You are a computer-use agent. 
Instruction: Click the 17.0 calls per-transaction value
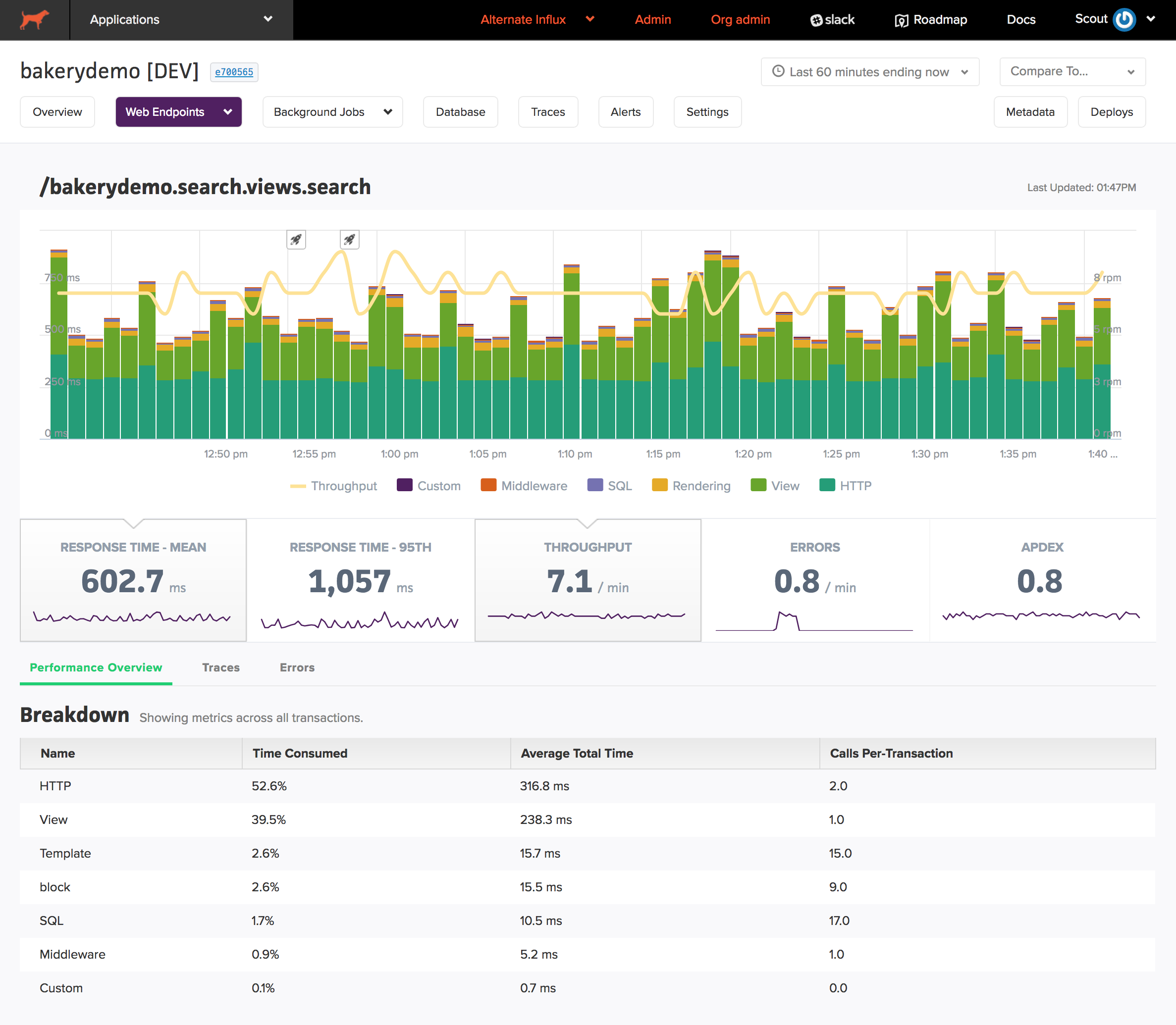[x=839, y=921]
